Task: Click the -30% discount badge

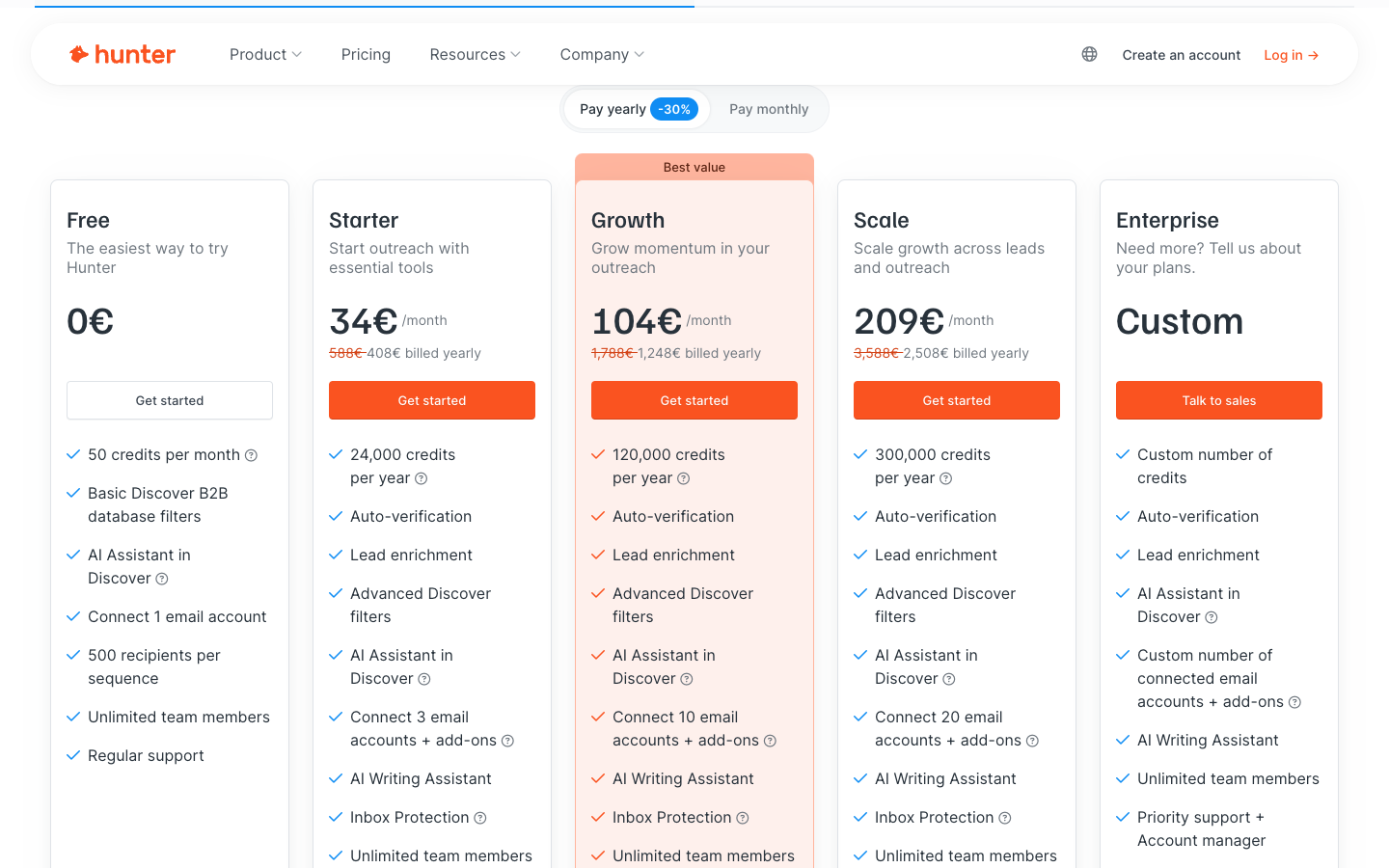Action: coord(674,109)
